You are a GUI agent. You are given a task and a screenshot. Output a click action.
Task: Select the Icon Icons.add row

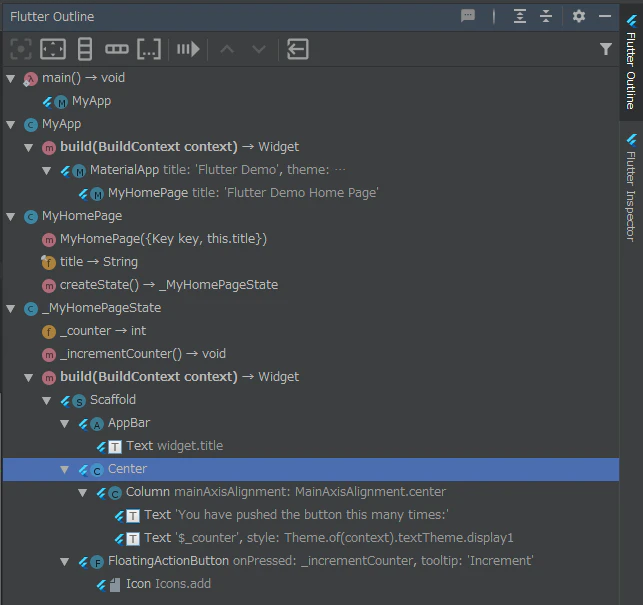(x=310, y=584)
